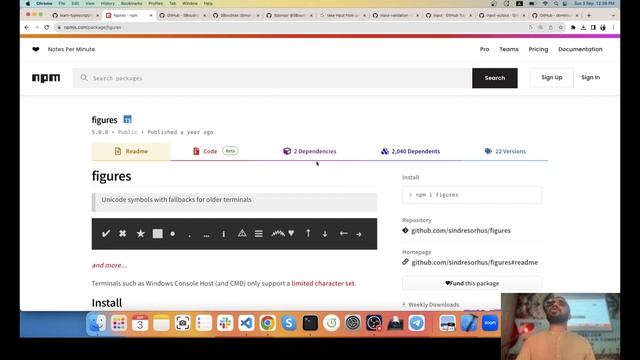Close the figures - npm browser tab
This screenshot has height=360, width=640.
pyautogui.click(x=151, y=15)
